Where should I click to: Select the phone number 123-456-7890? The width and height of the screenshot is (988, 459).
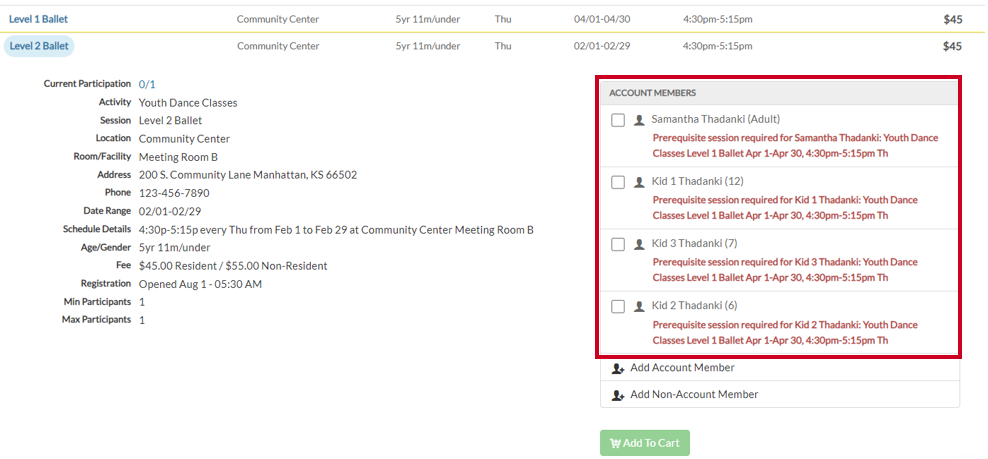pos(175,193)
